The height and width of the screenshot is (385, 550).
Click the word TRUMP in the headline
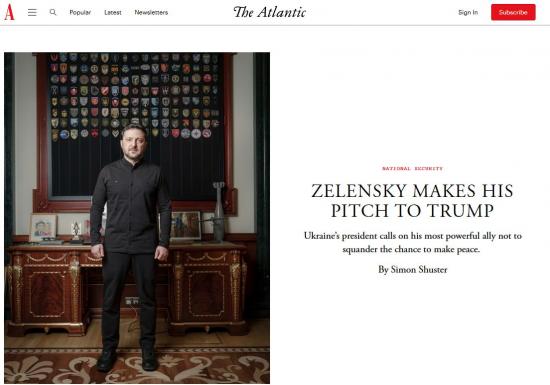tap(461, 210)
